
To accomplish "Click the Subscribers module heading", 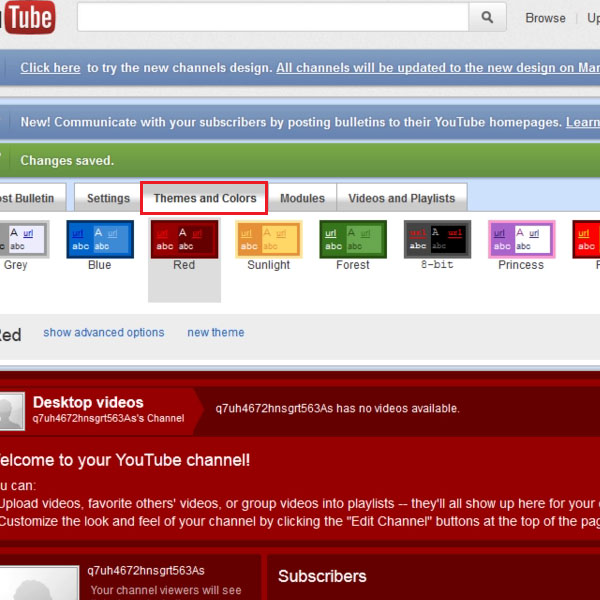I will tap(322, 576).
